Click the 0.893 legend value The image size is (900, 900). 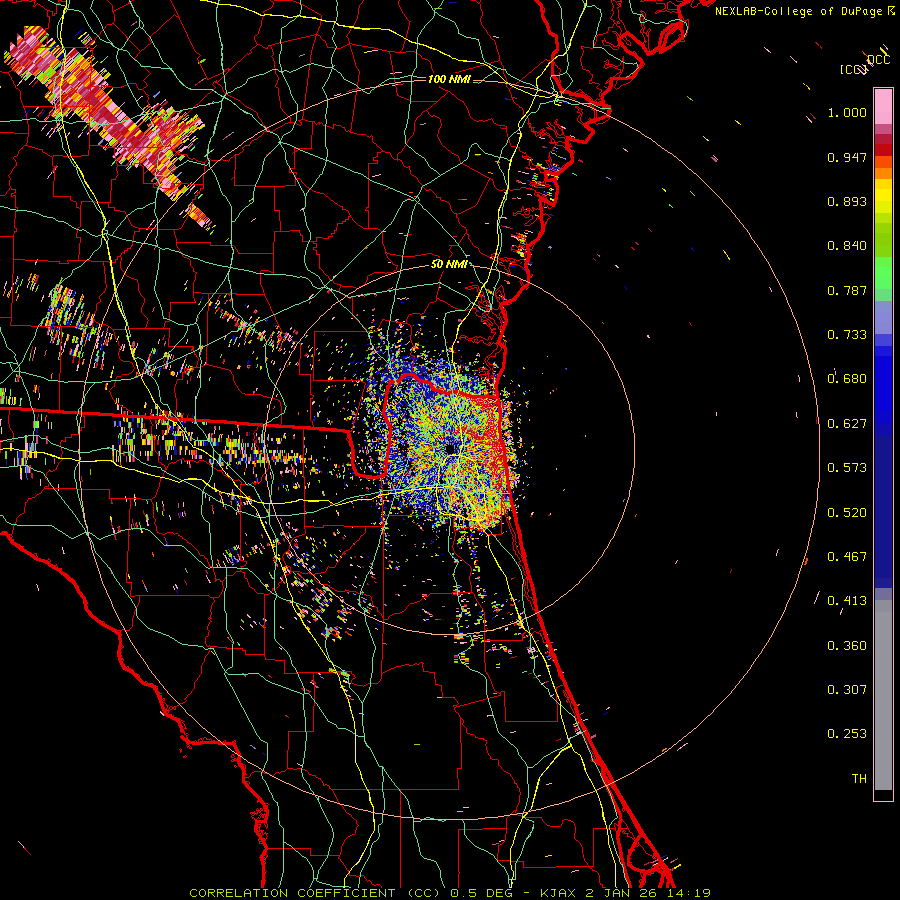(x=847, y=201)
